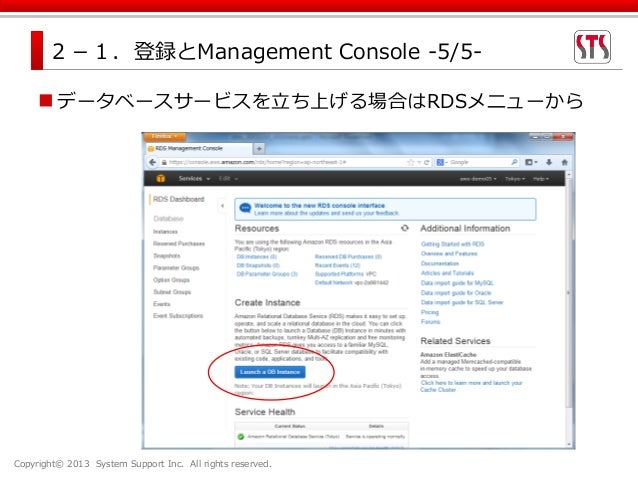Open Subnet Groups in sidebar
This screenshot has width=638, height=479.
click(x=172, y=292)
